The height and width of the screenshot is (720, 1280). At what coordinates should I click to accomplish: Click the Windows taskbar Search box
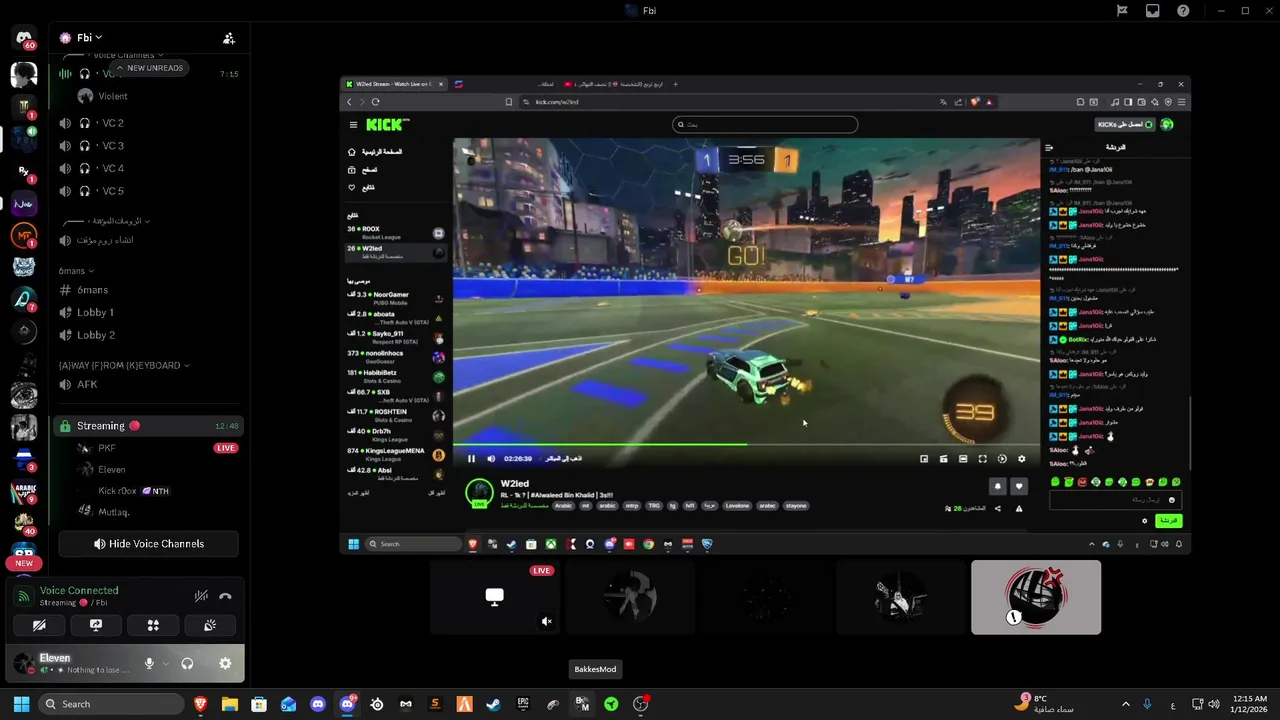(x=111, y=704)
